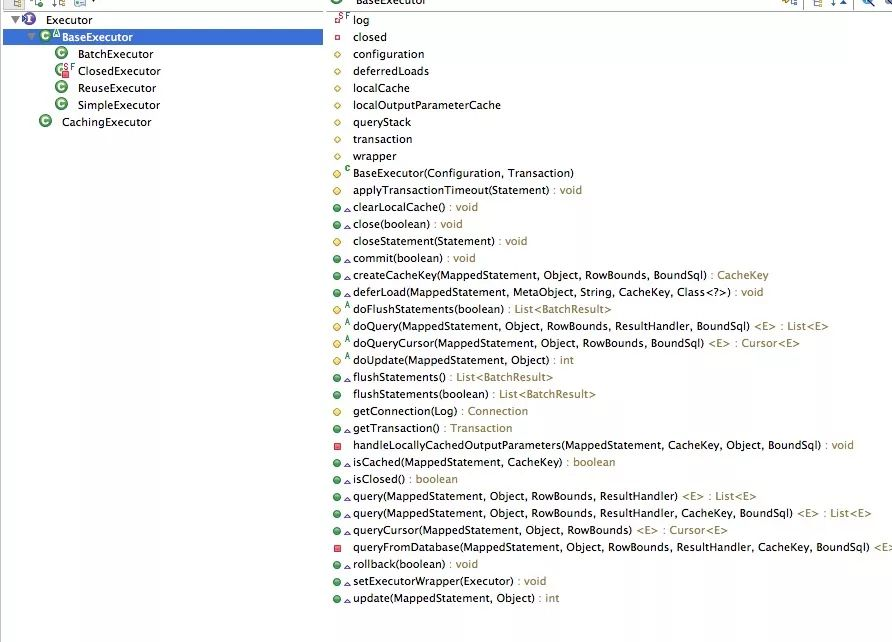
Task: Click the Executor interface icon
Action: click(28, 19)
